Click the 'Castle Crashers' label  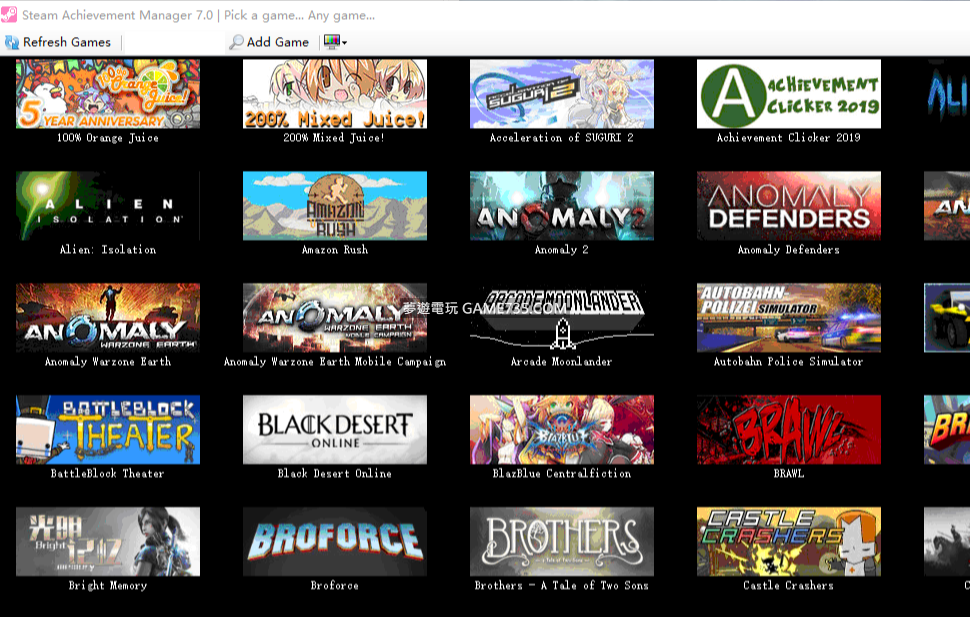pos(789,586)
